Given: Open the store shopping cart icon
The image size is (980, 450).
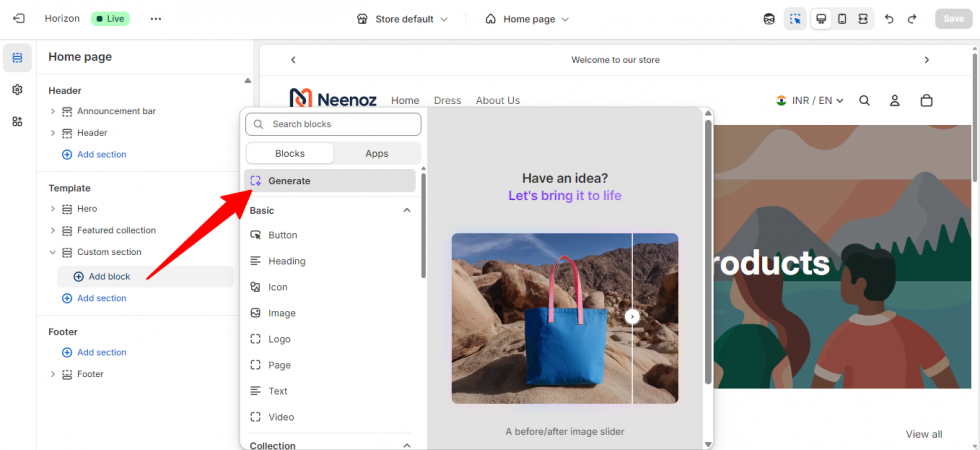Looking at the screenshot, I should (926, 100).
